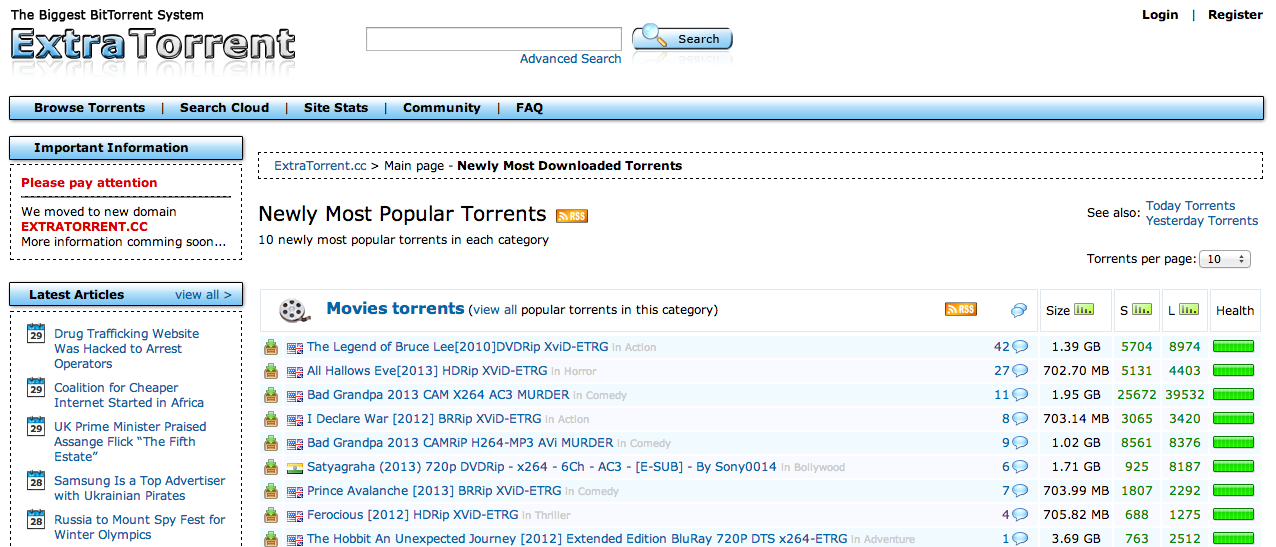Open the Browse Torrents menu
The height and width of the screenshot is (547, 1276).
click(89, 108)
